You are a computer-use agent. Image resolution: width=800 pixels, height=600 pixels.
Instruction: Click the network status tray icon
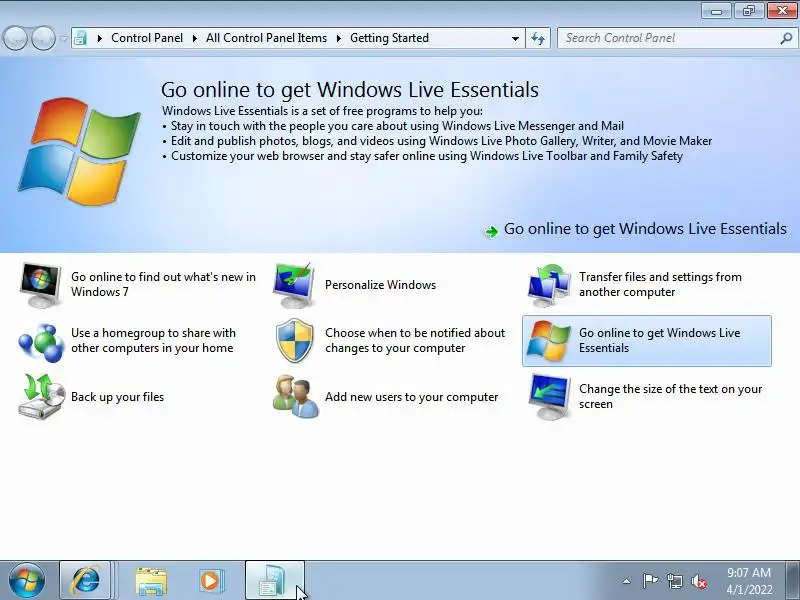(674, 581)
